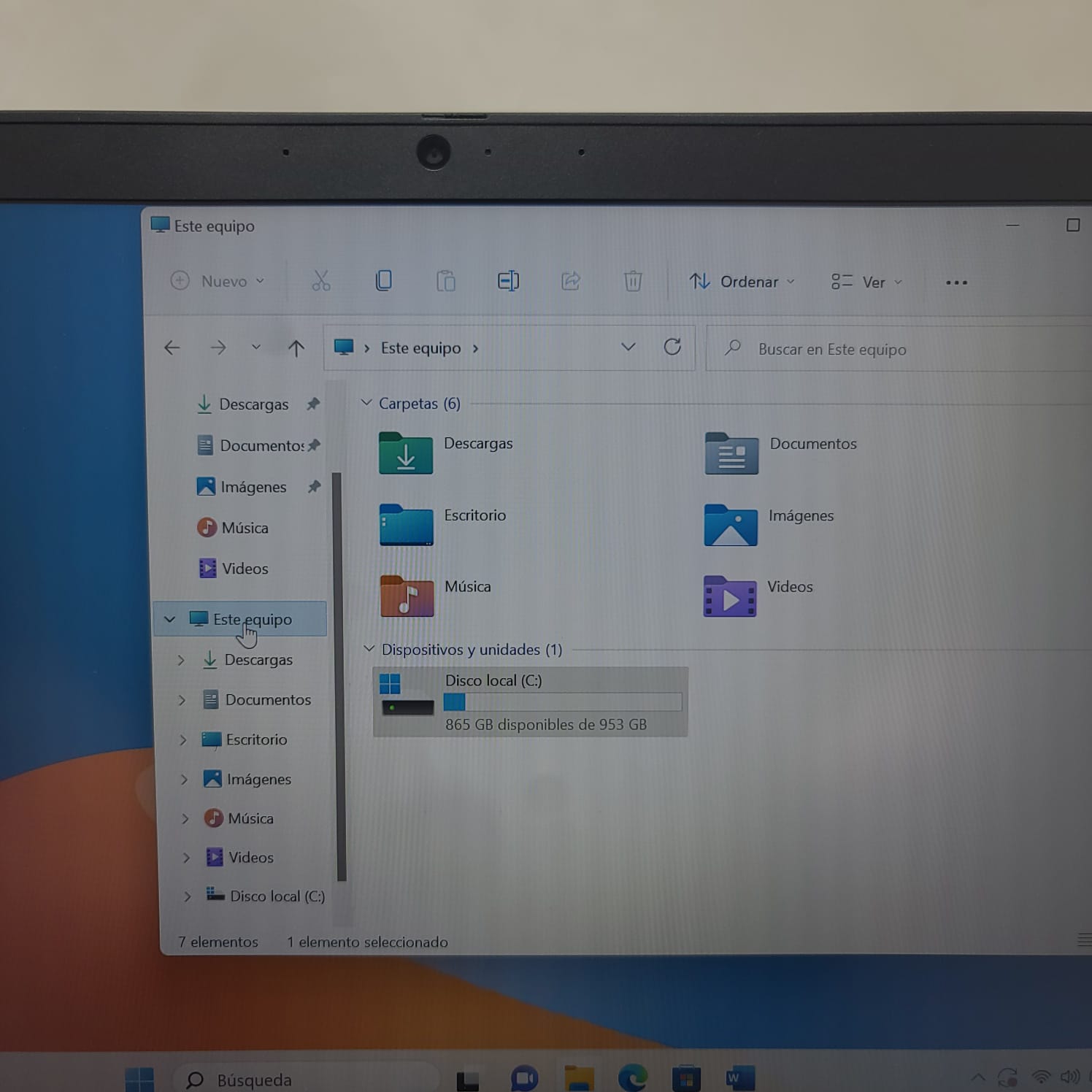
Task: Click the Paste clipboard icon in the toolbar
Action: [446, 281]
